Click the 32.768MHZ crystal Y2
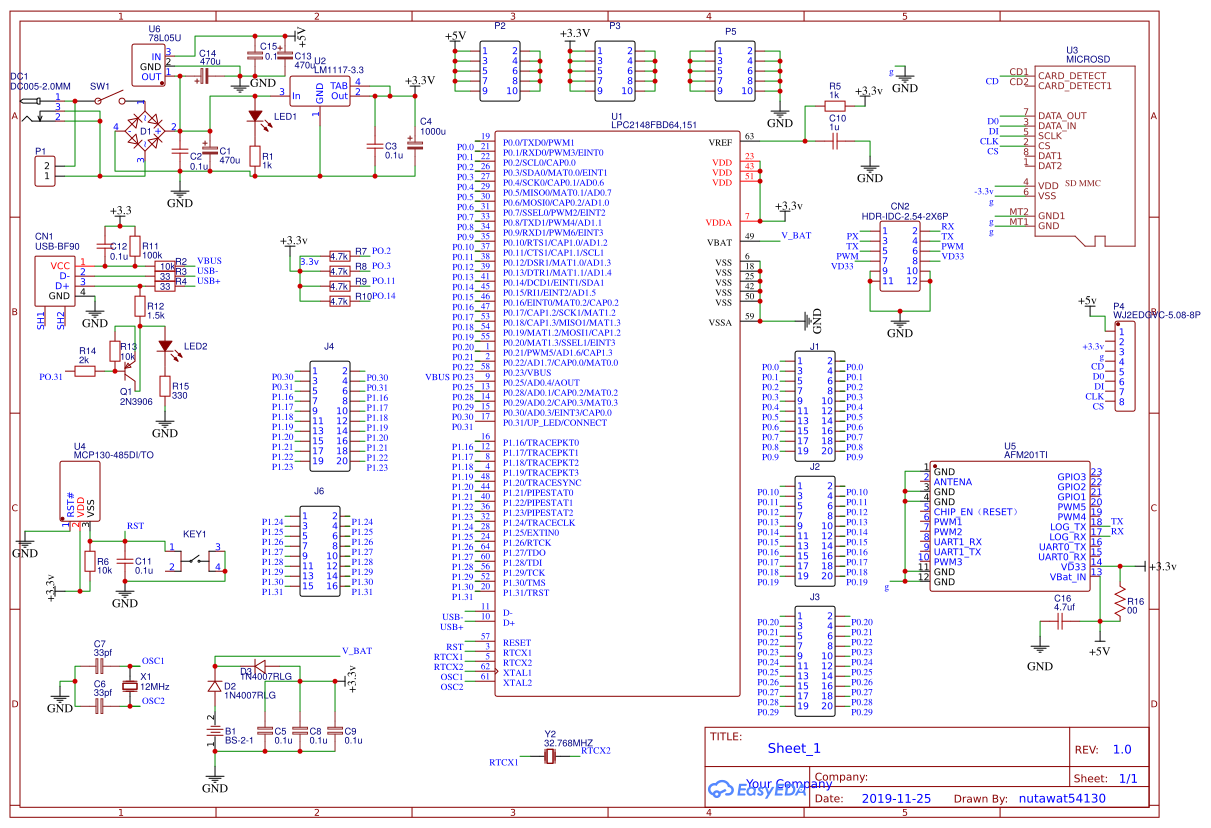 [549, 757]
